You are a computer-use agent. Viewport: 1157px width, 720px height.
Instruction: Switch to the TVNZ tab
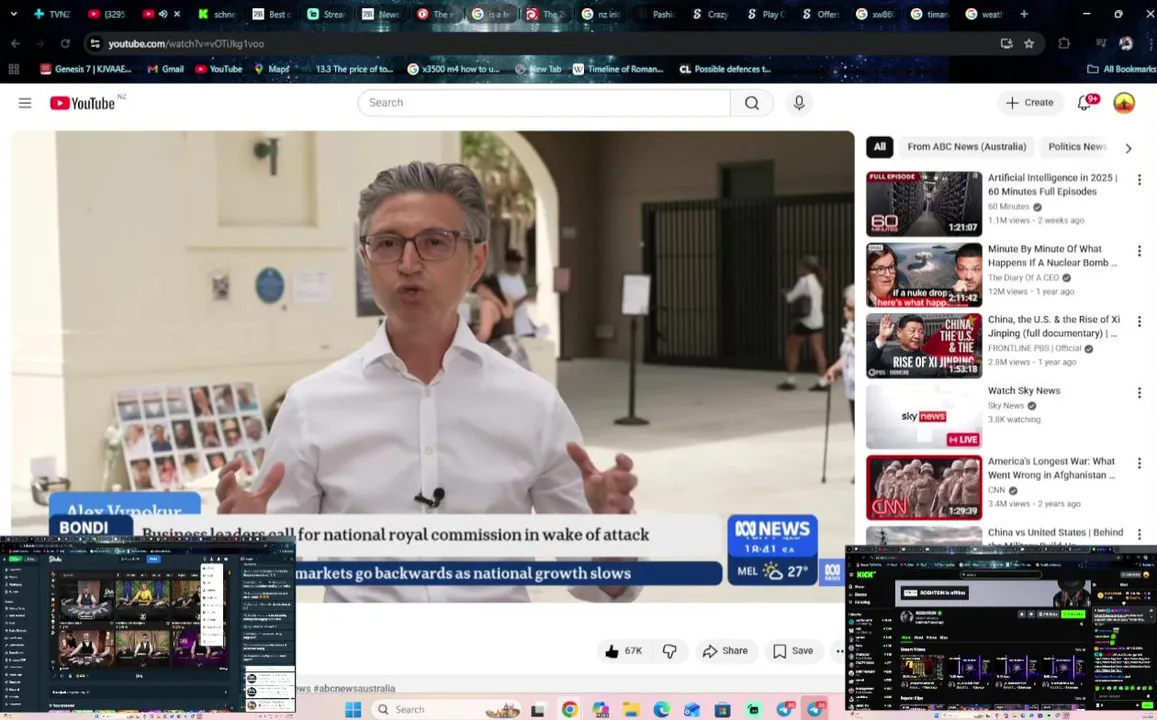click(x=52, y=14)
